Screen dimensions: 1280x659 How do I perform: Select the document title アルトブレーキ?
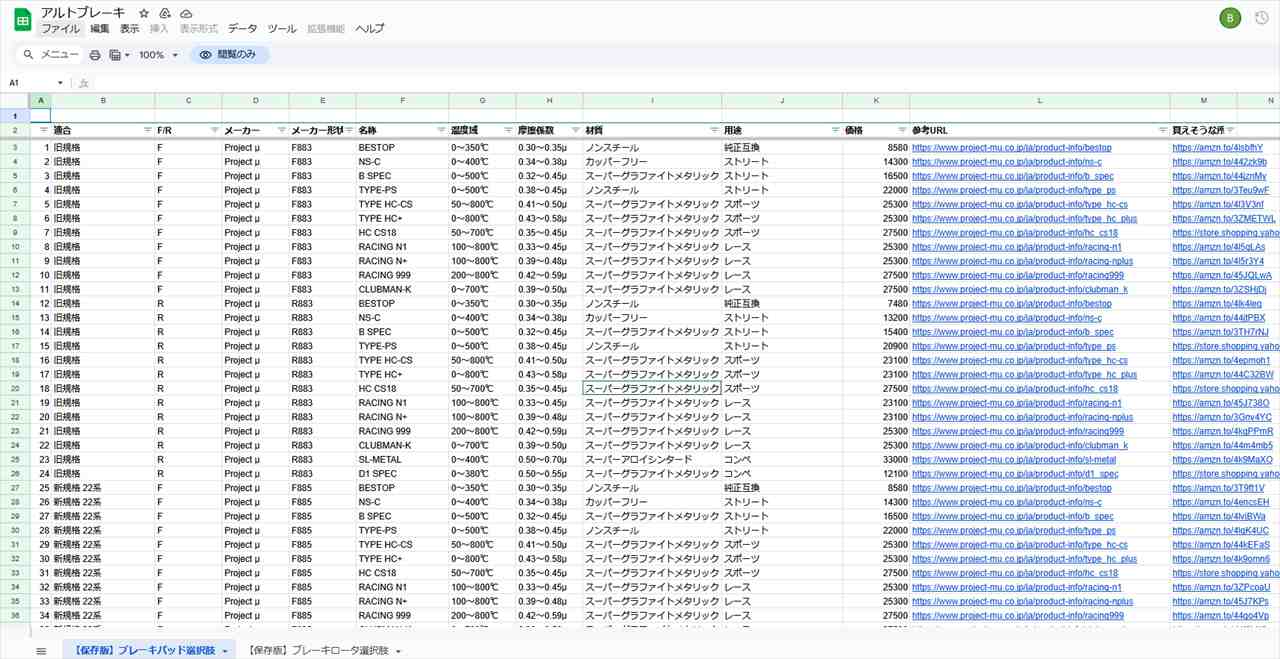coord(84,12)
